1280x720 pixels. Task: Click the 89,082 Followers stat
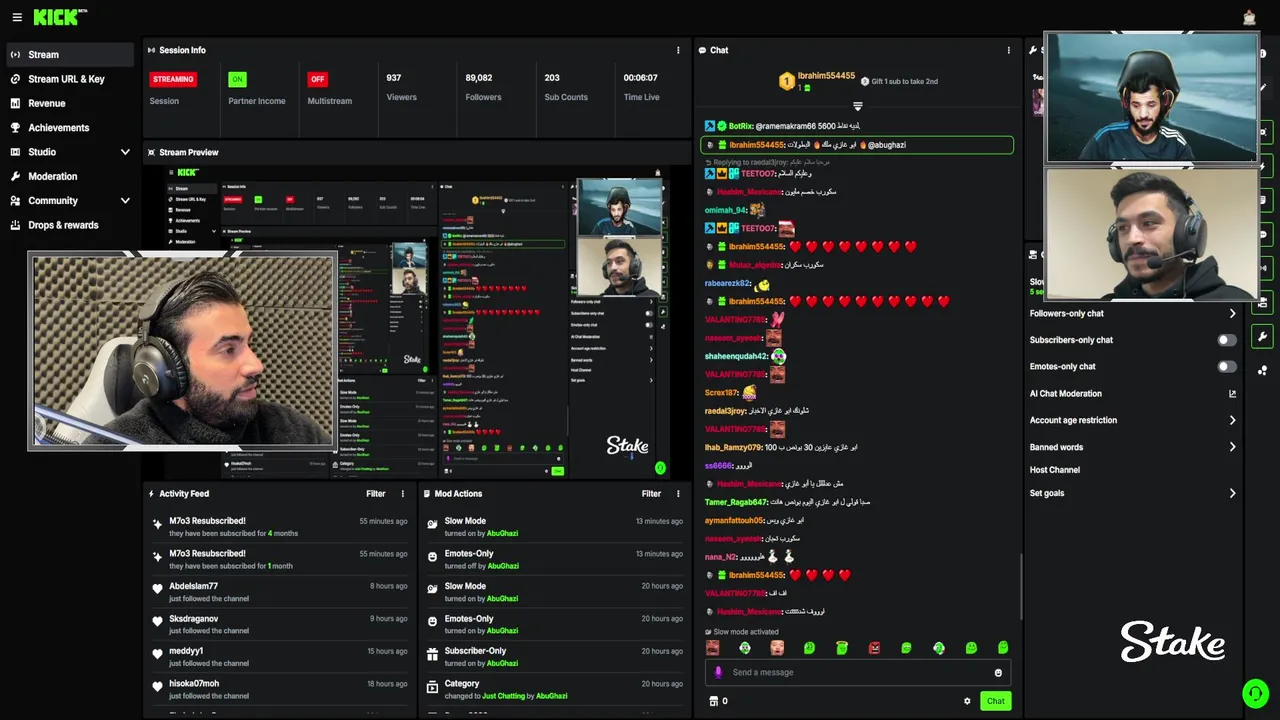point(483,88)
